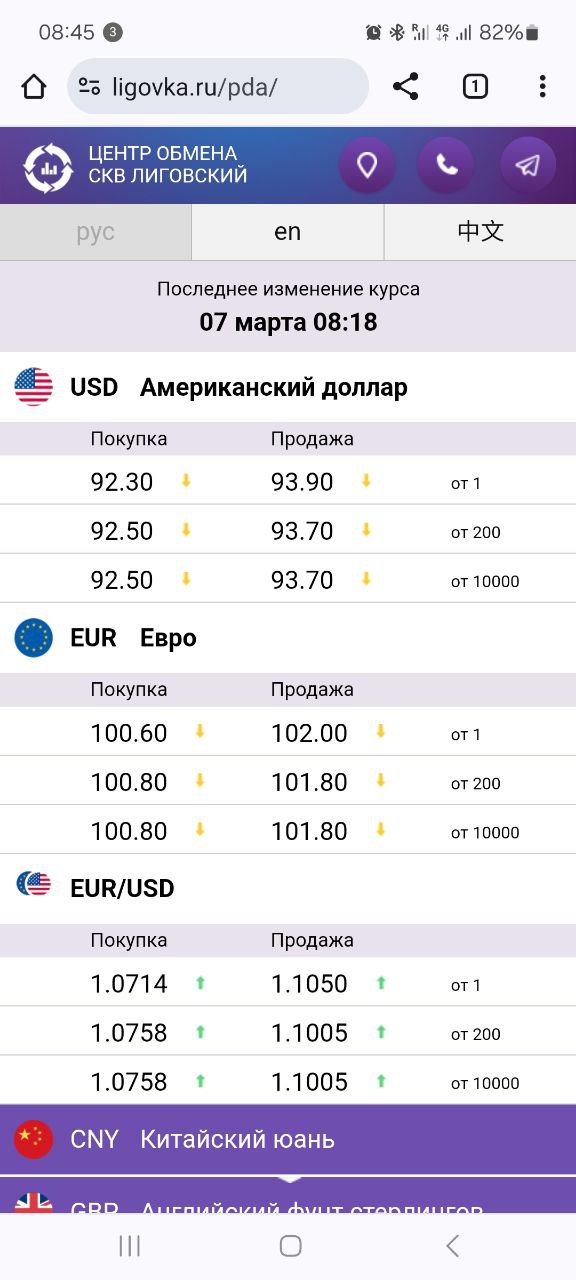Tap the phone call icon
Viewport: 576px width, 1280px height.
447,165
